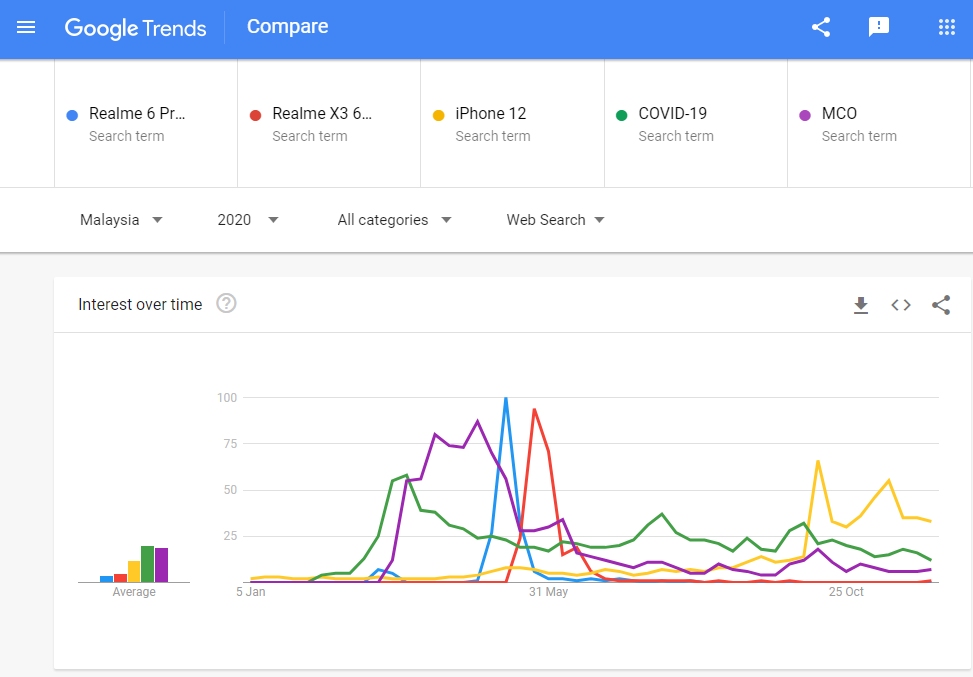Open the Google apps grid
Image resolution: width=973 pixels, height=677 pixels.
pyautogui.click(x=946, y=27)
